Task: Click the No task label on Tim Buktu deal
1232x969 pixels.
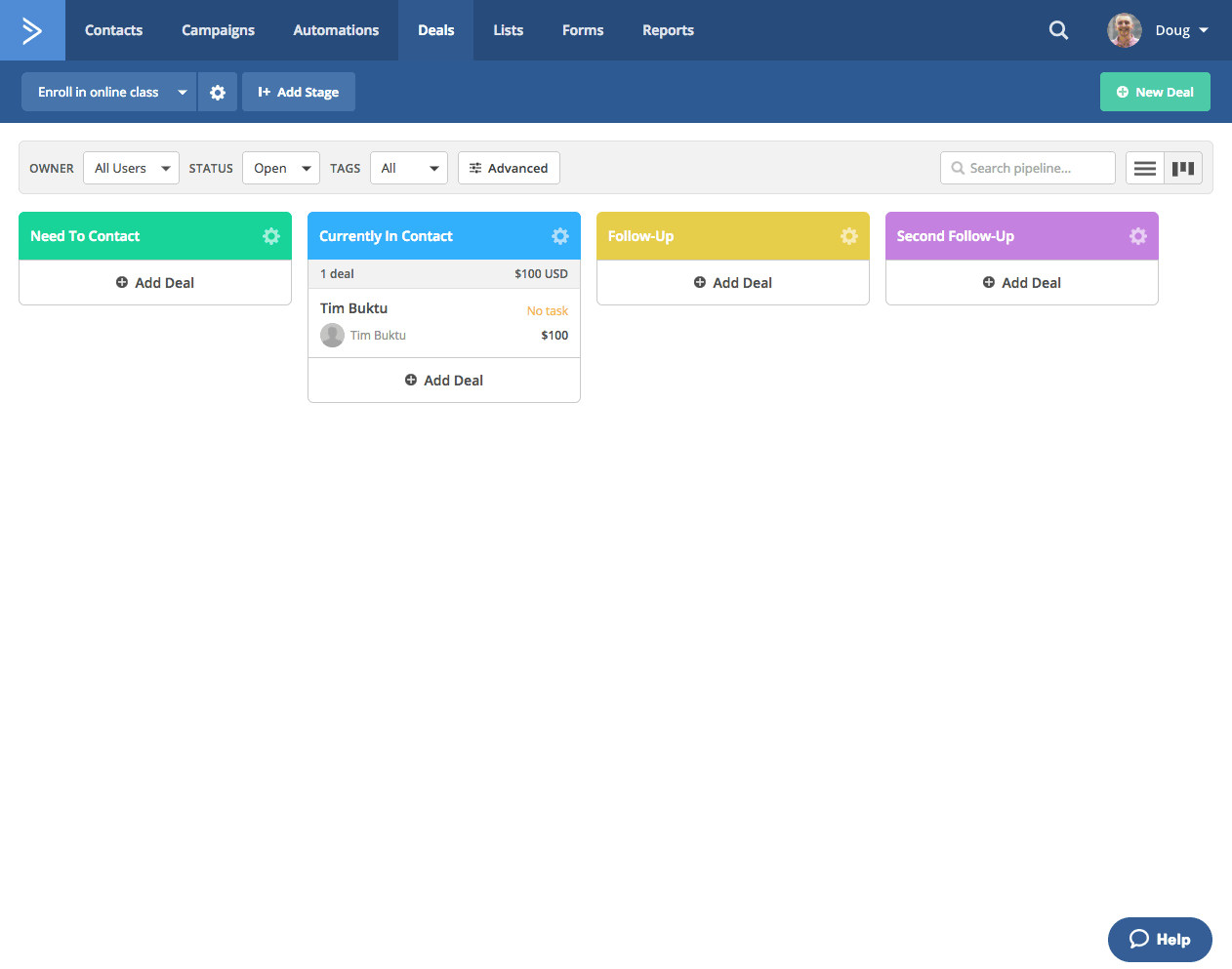Action: click(x=548, y=311)
